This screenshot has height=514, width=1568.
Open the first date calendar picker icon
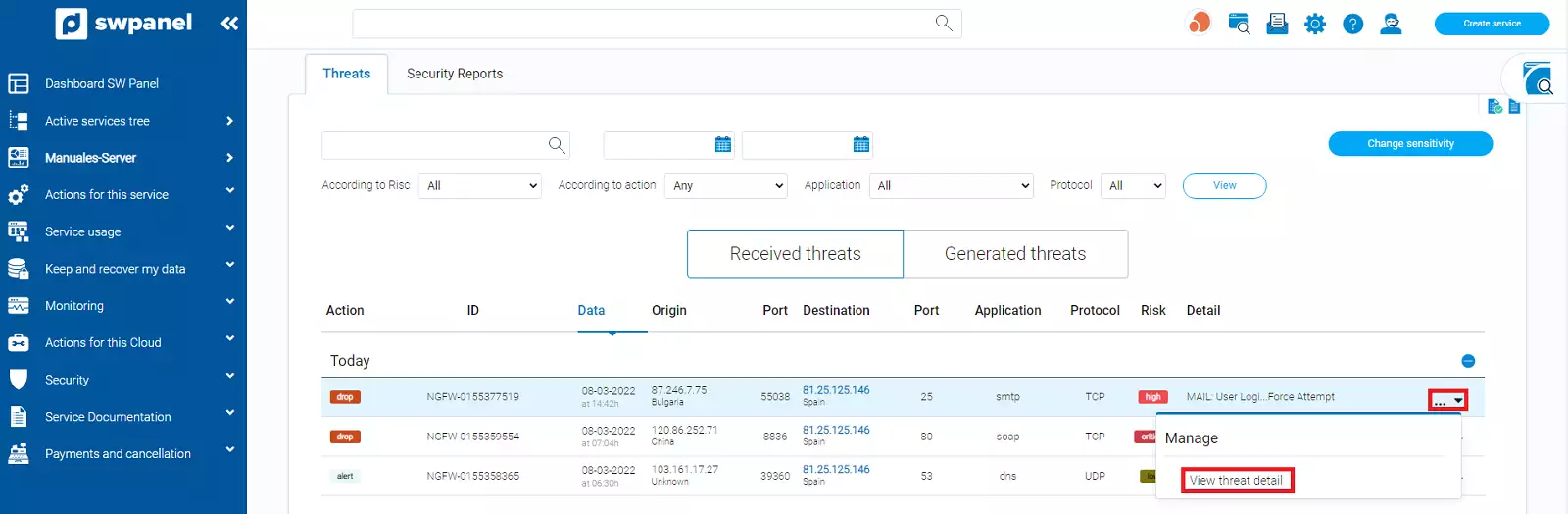[723, 145]
